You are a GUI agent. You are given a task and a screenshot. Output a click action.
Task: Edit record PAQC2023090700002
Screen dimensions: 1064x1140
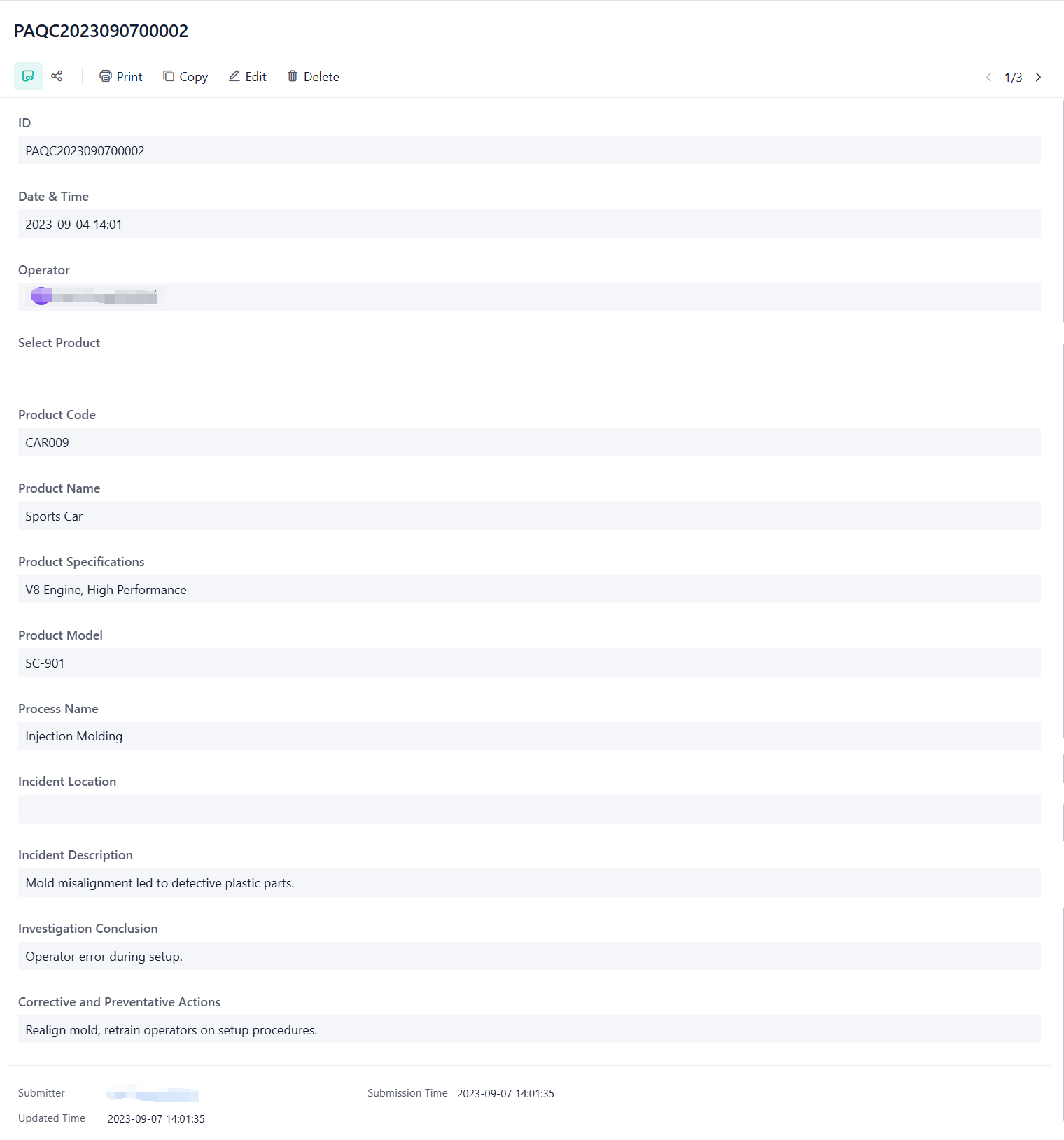[247, 76]
